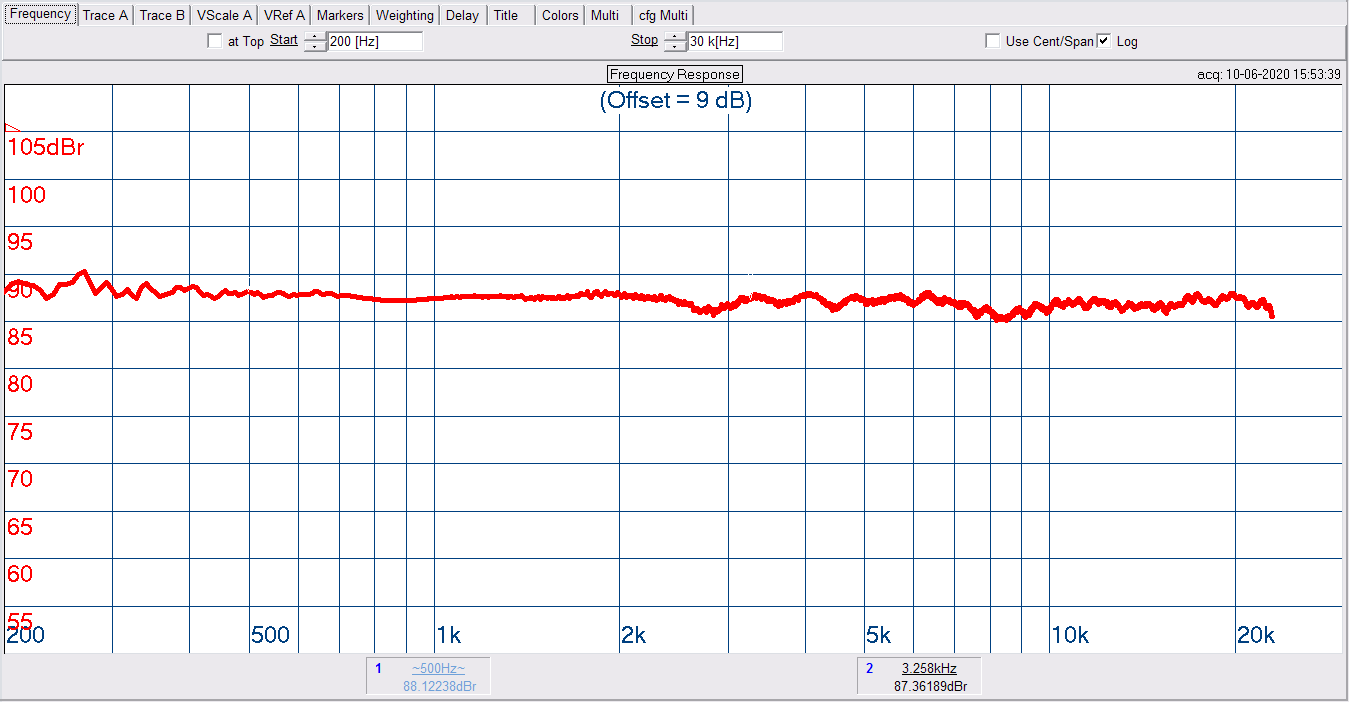This screenshot has height=702, width=1349.
Task: Open the Trace B tab
Action: pyautogui.click(x=162, y=15)
